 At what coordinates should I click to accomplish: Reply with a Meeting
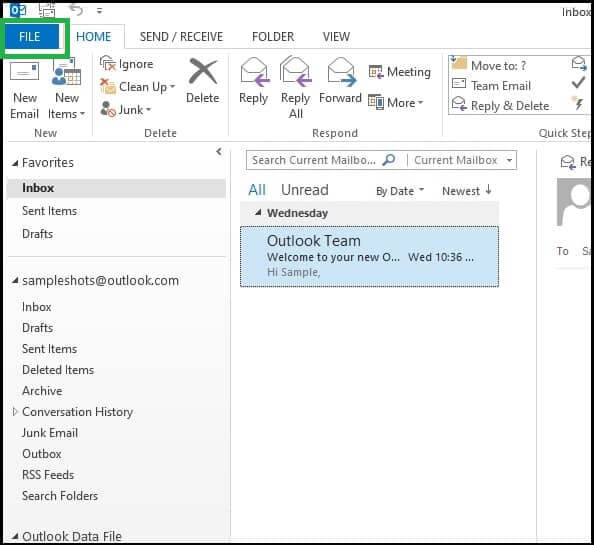(400, 72)
